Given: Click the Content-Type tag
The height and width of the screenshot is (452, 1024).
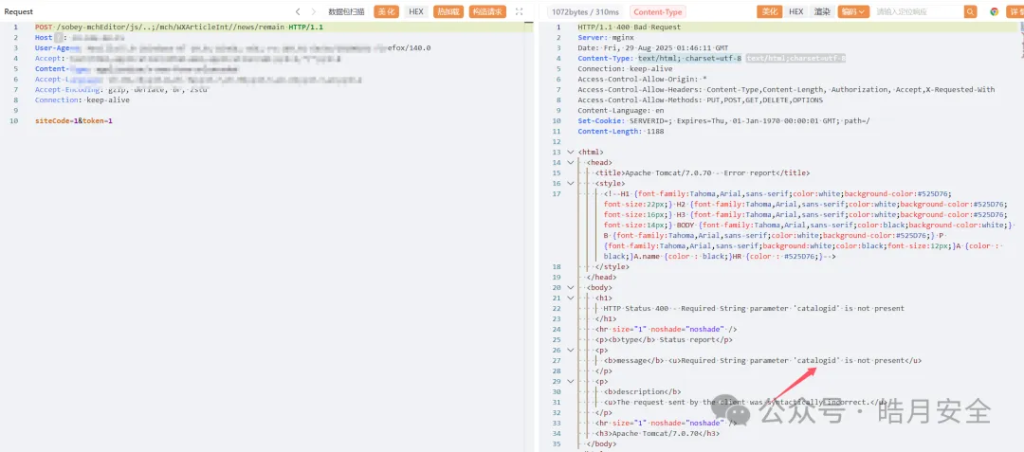Looking at the screenshot, I should (x=657, y=12).
